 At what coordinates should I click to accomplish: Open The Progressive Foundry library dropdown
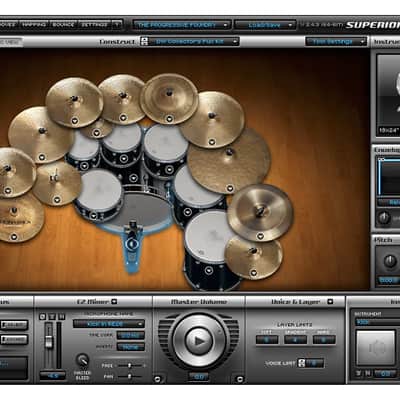point(181,25)
